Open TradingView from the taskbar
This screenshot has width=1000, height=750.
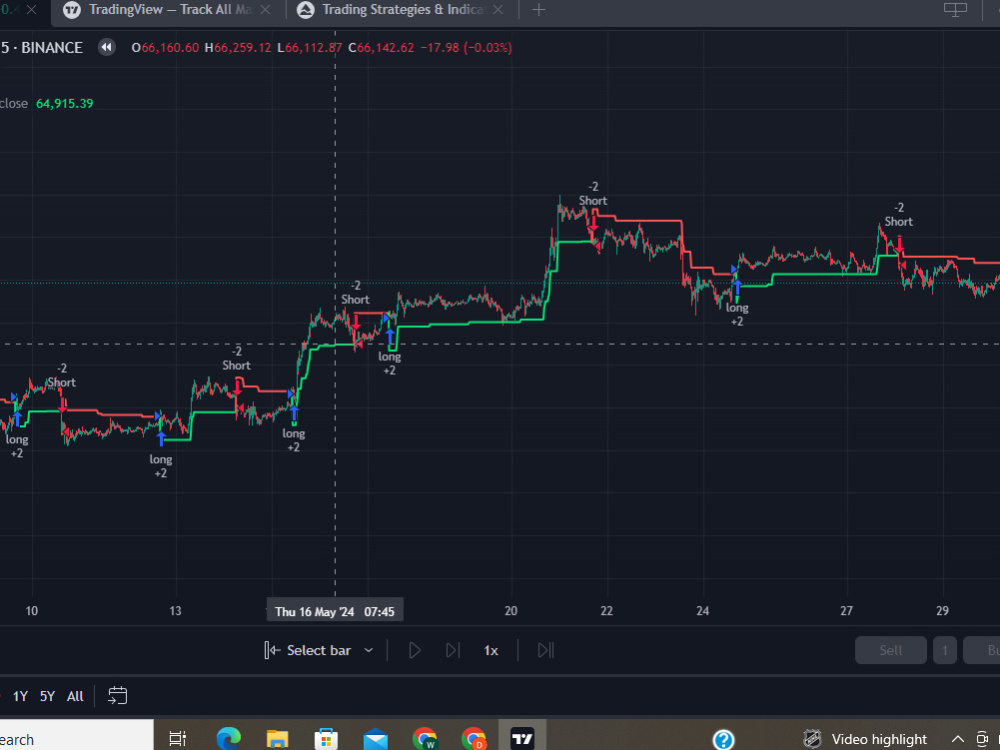(521, 738)
